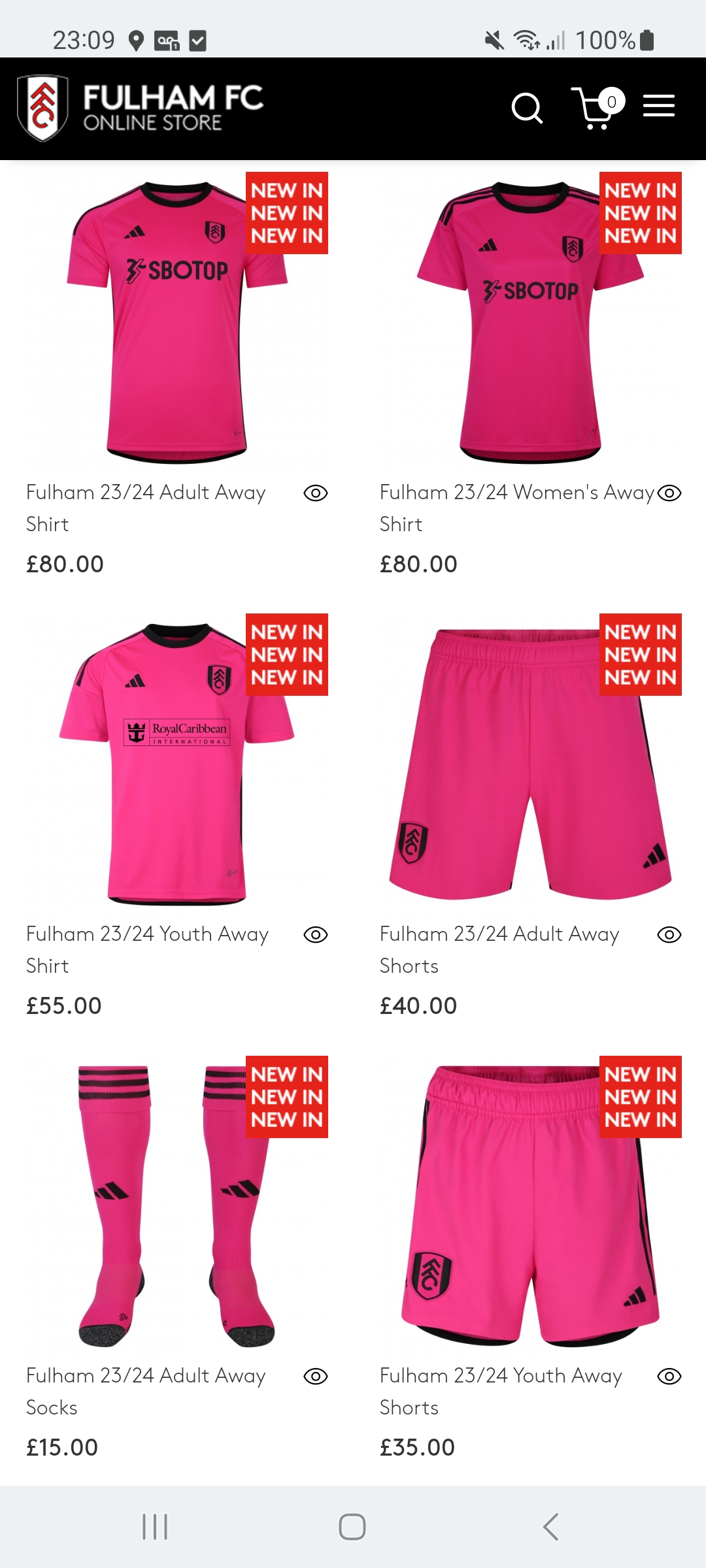Tap the Fulham FC crest logo
This screenshot has height=1568, width=706.
(x=42, y=108)
